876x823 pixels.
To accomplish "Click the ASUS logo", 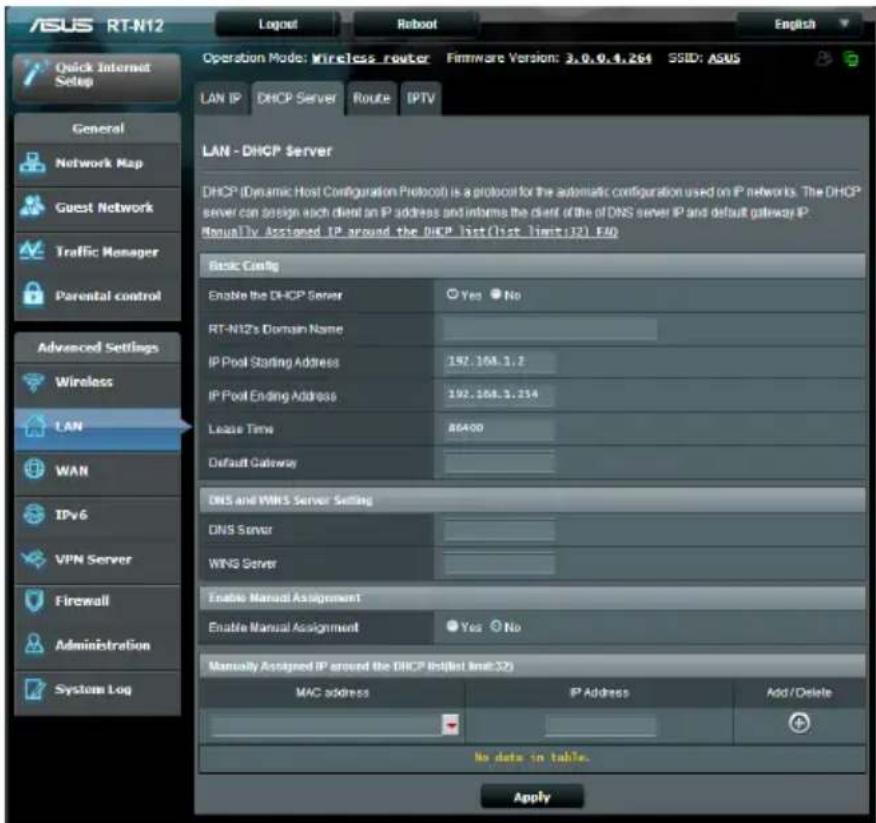I will 61,25.
